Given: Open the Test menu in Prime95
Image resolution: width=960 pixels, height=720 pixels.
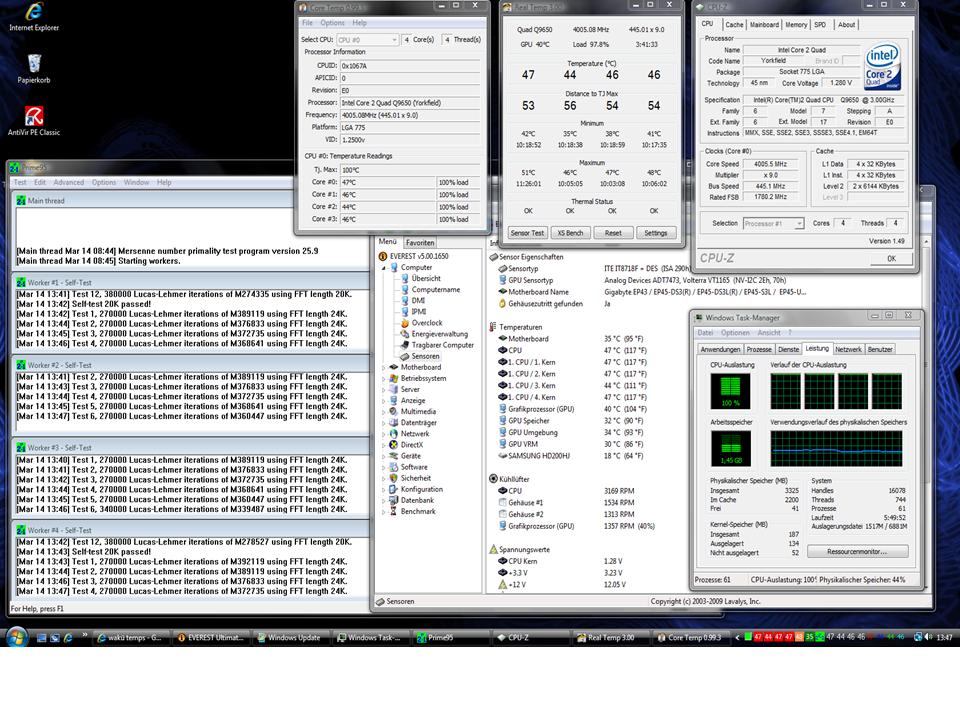Looking at the screenshot, I should click(20, 182).
